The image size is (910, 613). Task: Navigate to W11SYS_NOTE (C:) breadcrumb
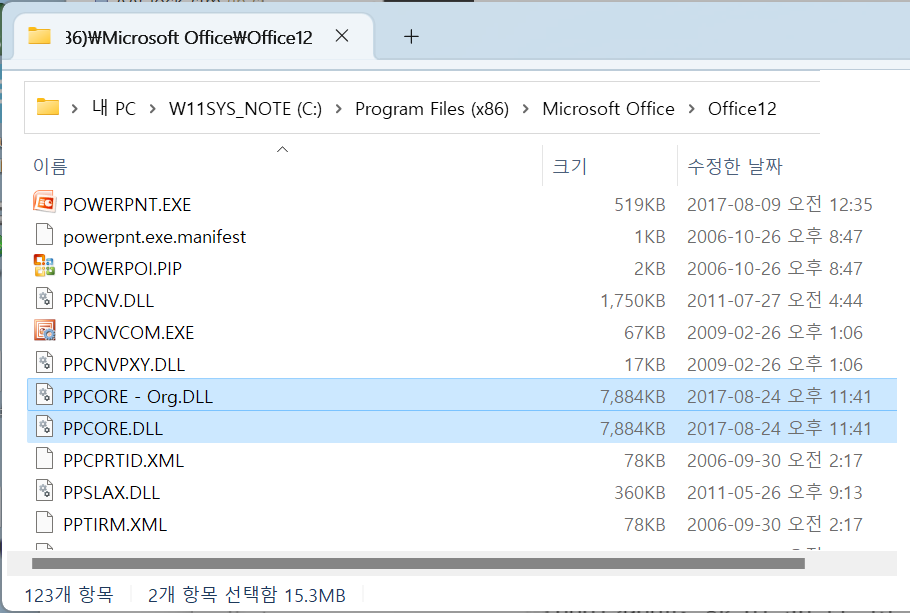[x=245, y=109]
